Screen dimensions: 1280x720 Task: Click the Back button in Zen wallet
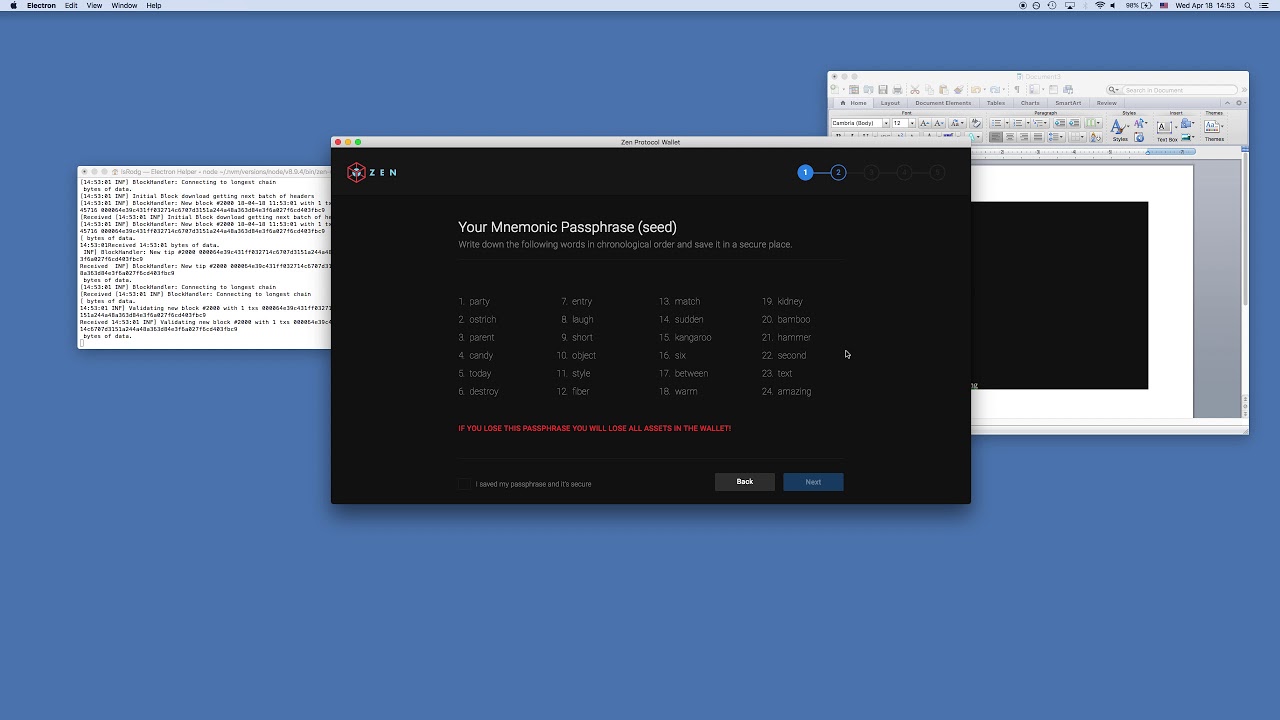click(x=745, y=482)
